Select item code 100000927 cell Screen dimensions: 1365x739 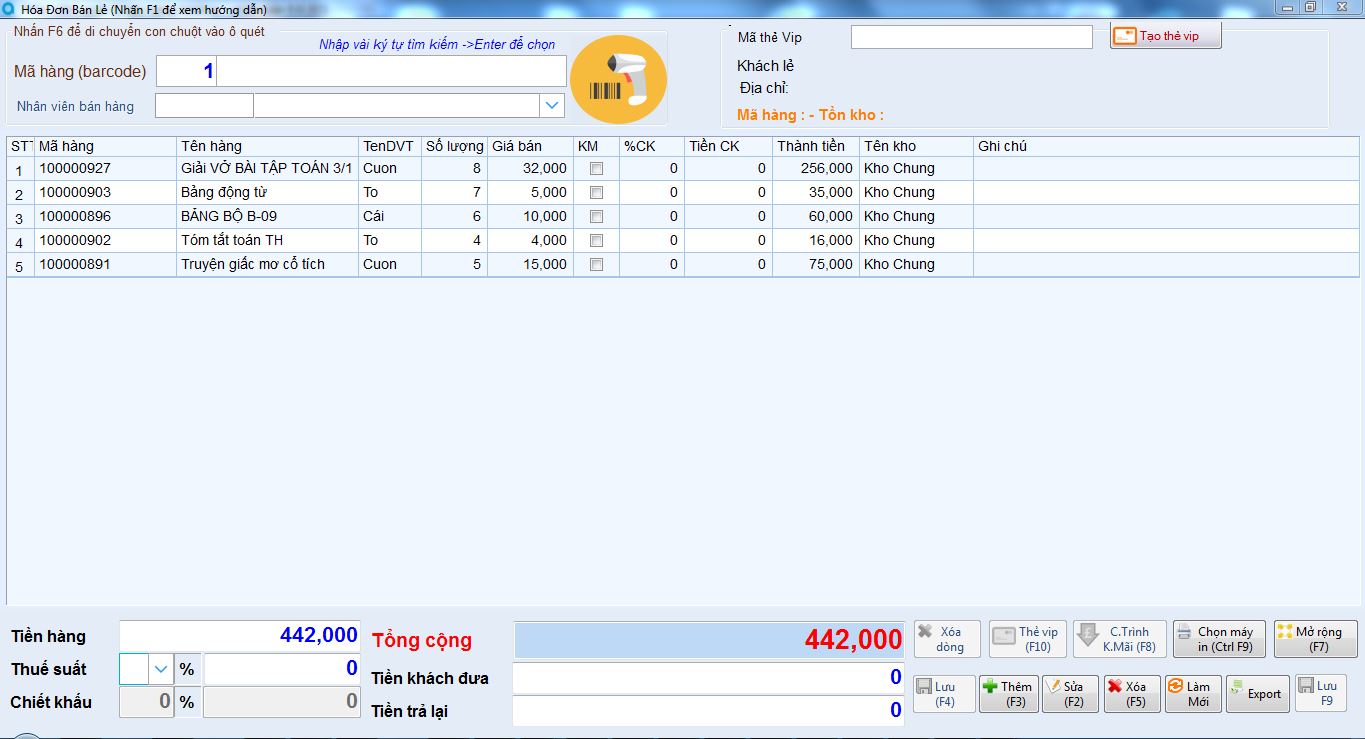[106, 168]
